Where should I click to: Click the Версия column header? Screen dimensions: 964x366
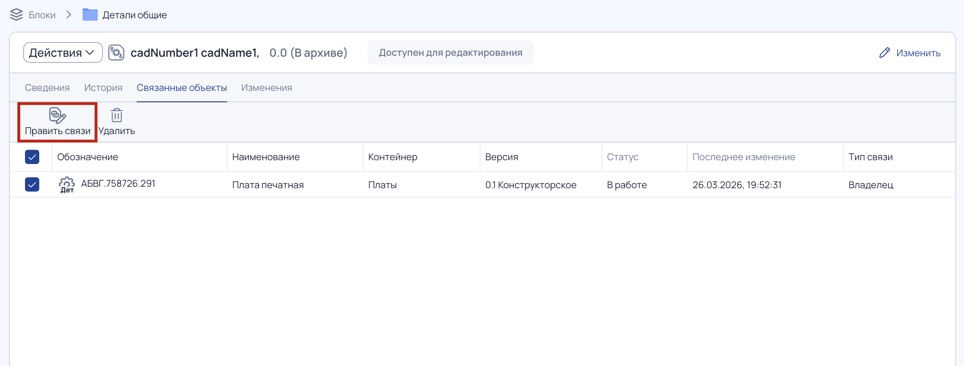502,157
